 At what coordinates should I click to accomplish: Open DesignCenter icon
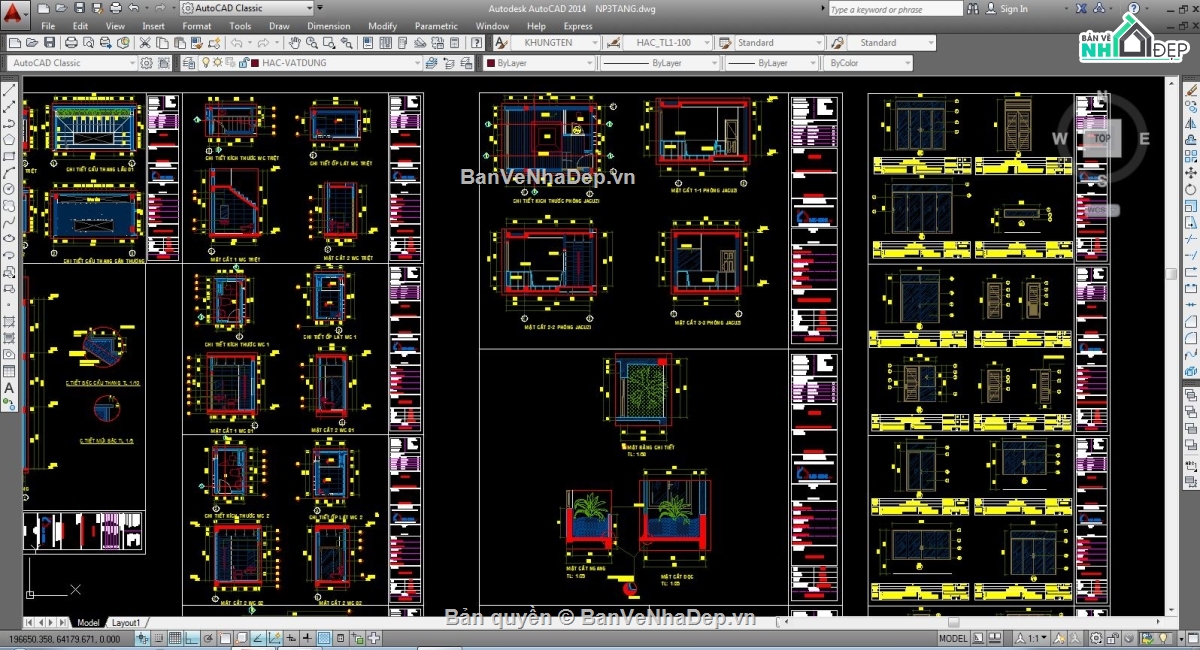click(x=386, y=43)
